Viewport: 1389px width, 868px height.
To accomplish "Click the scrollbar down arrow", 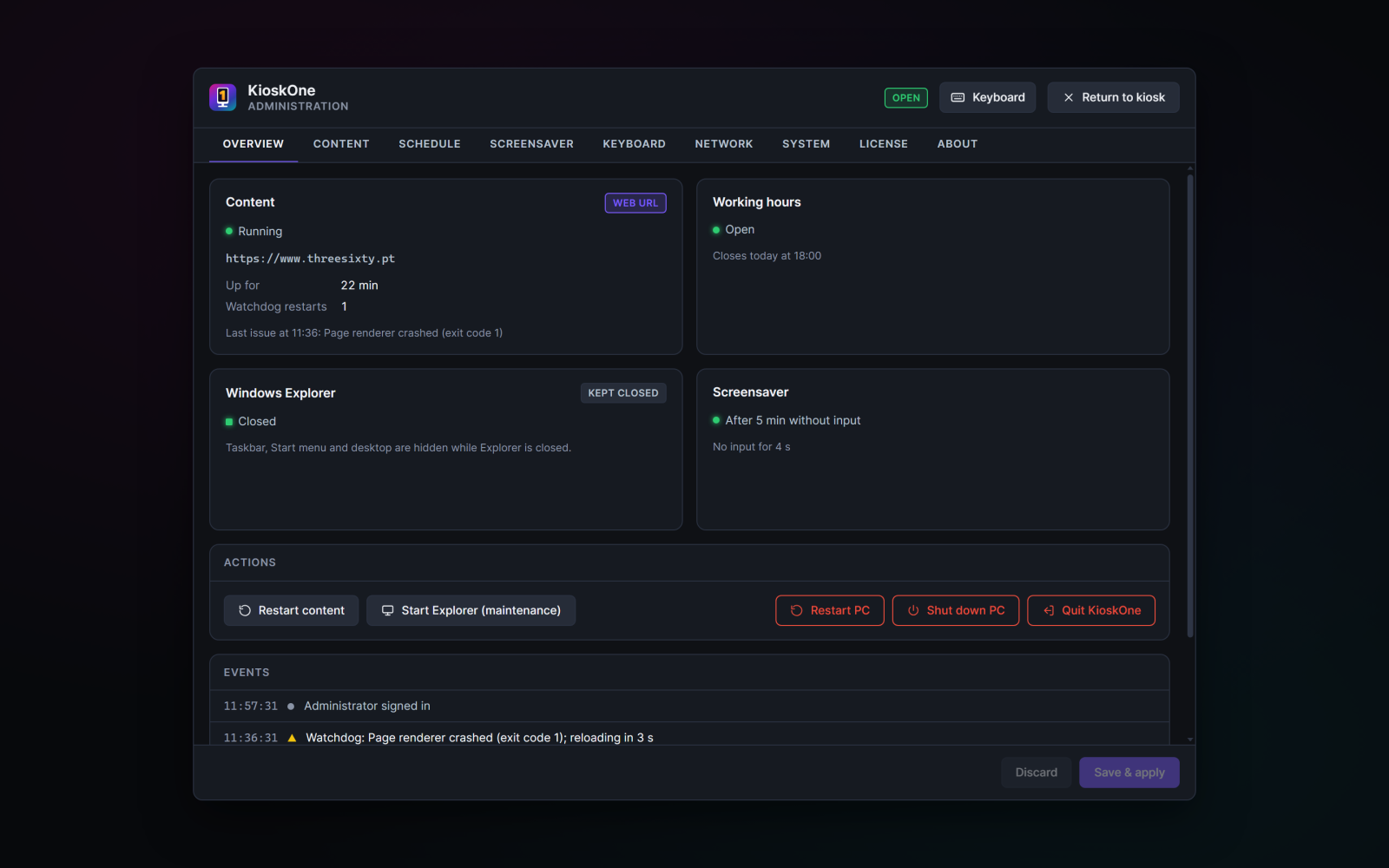I will (x=1190, y=740).
